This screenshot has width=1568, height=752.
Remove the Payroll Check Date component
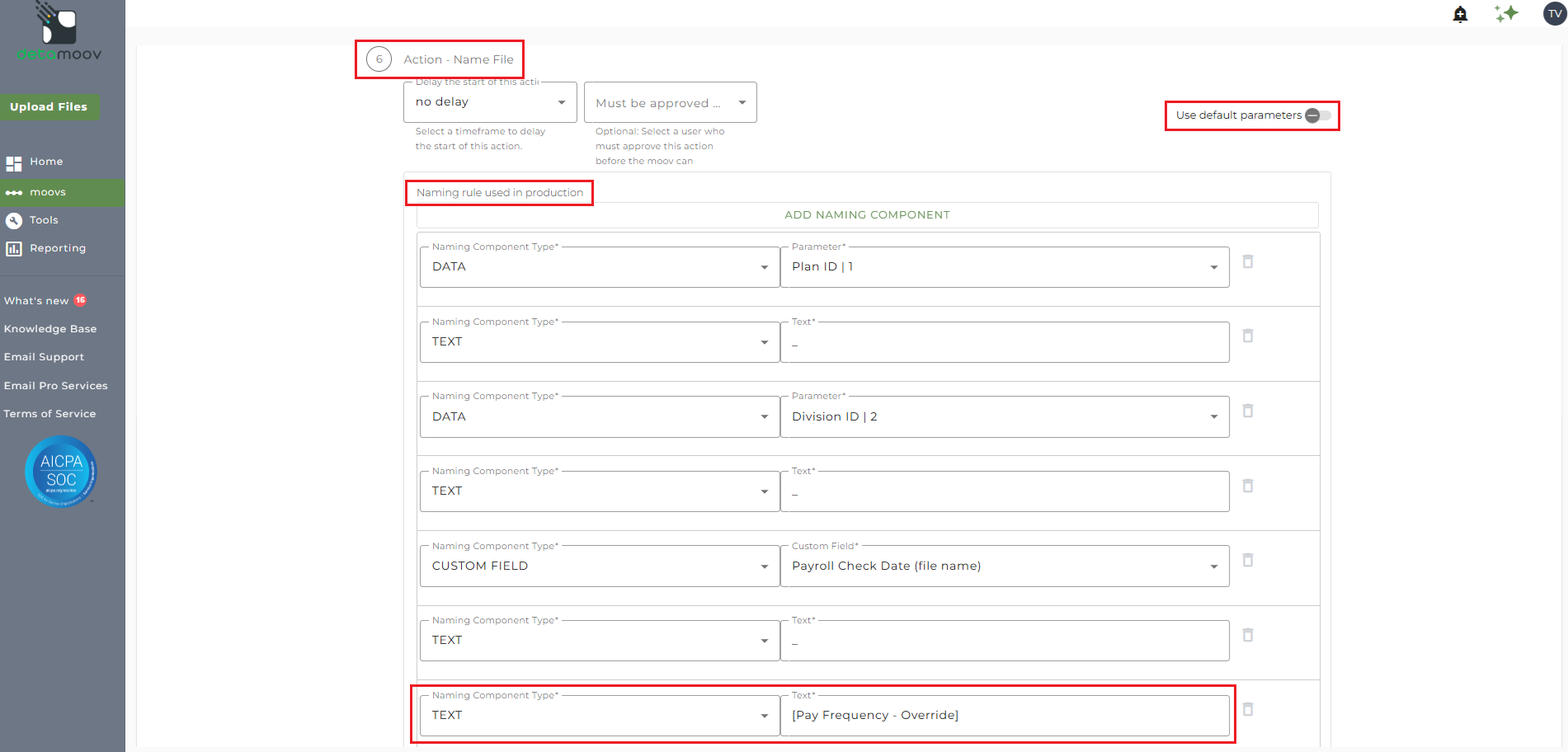click(1248, 561)
